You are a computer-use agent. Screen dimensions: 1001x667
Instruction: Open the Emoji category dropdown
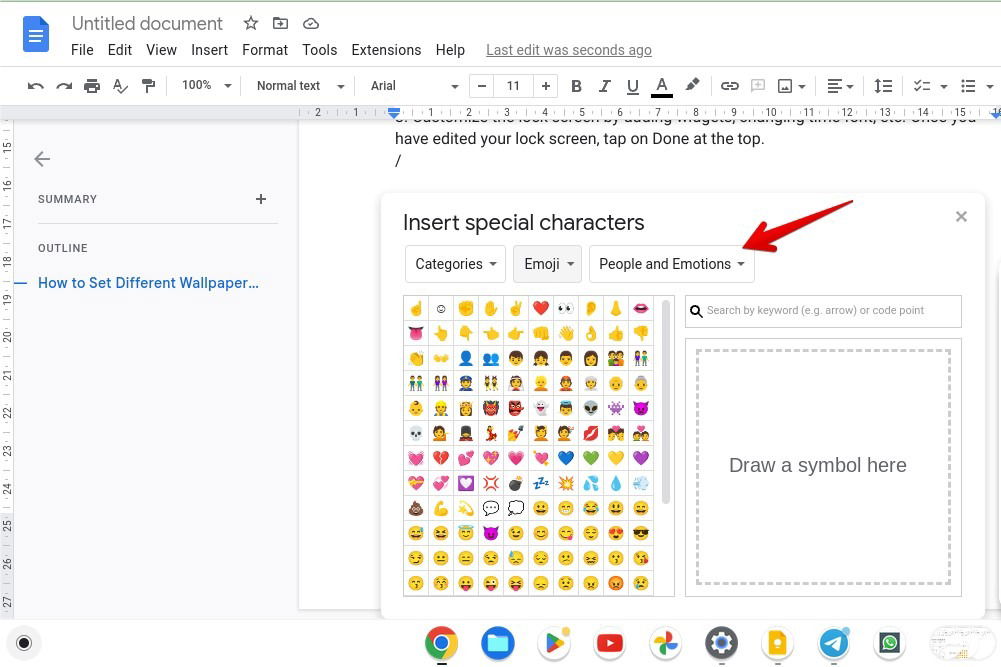(x=546, y=263)
